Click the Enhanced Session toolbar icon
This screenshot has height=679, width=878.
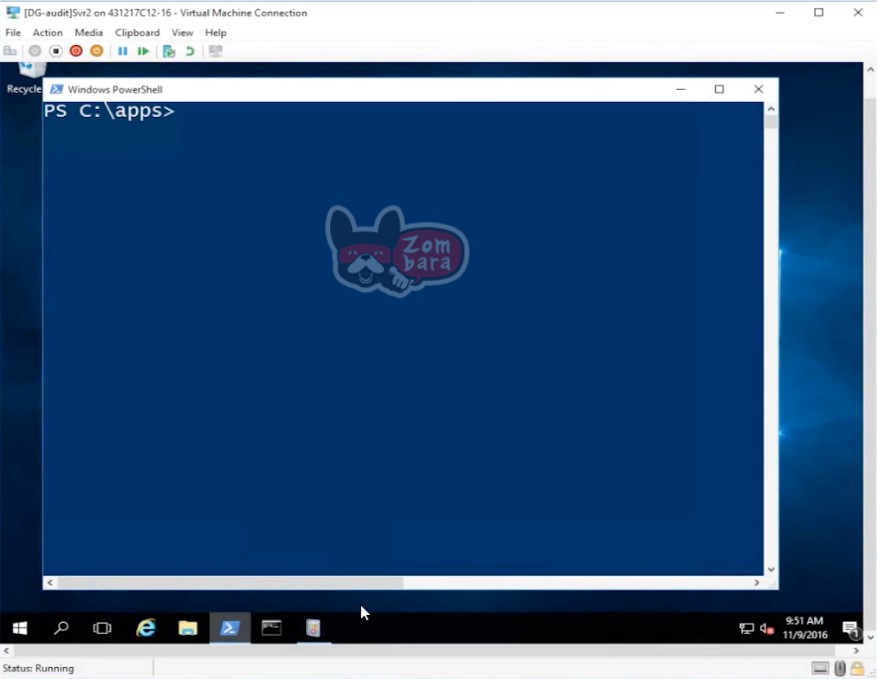tap(216, 51)
